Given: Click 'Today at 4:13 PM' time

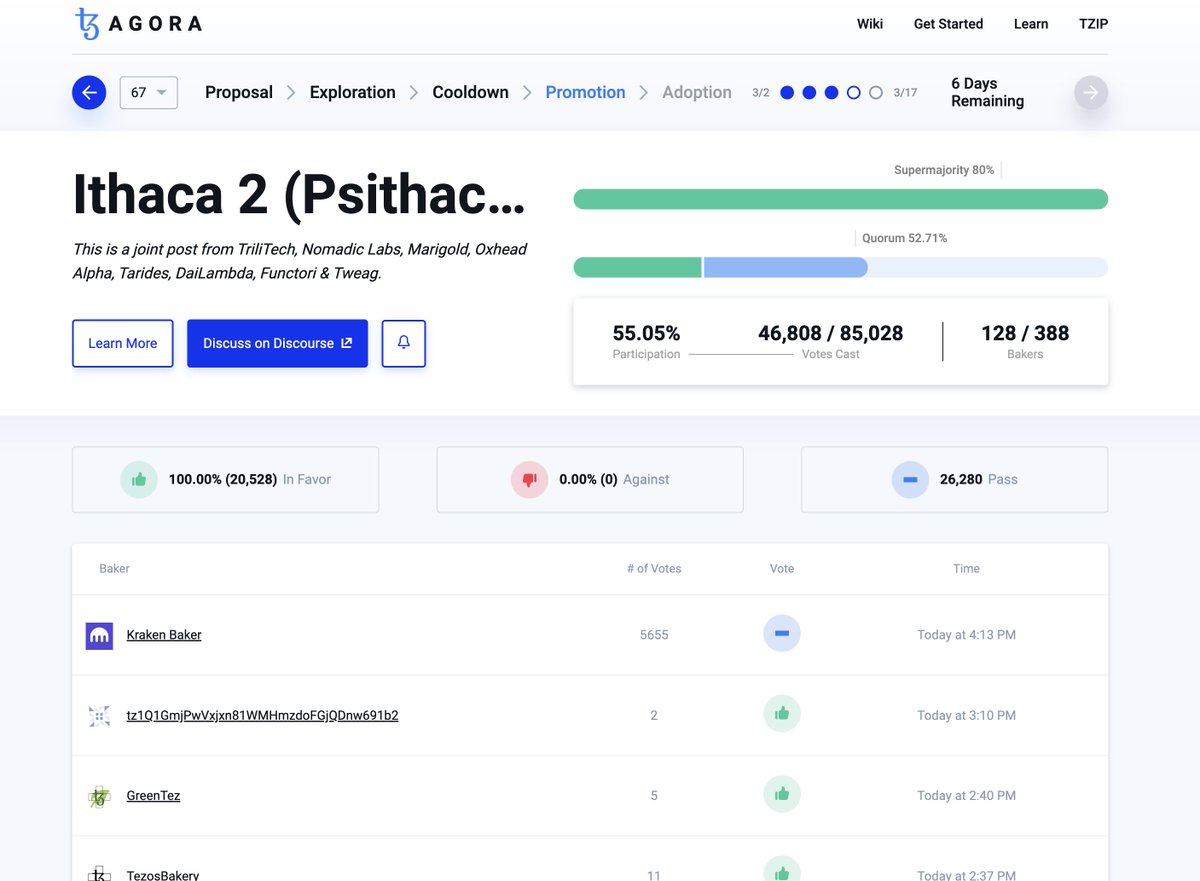Looking at the screenshot, I should click(966, 635).
